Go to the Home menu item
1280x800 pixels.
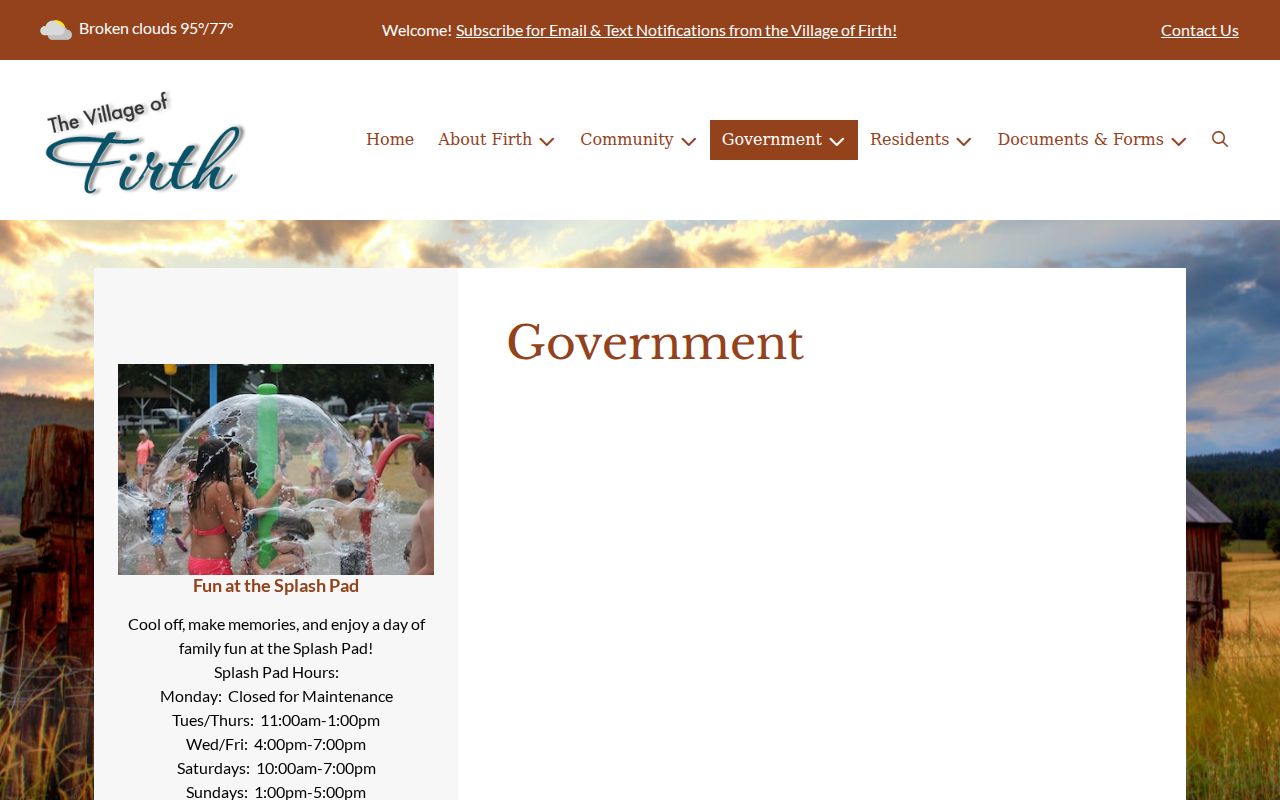coord(390,139)
